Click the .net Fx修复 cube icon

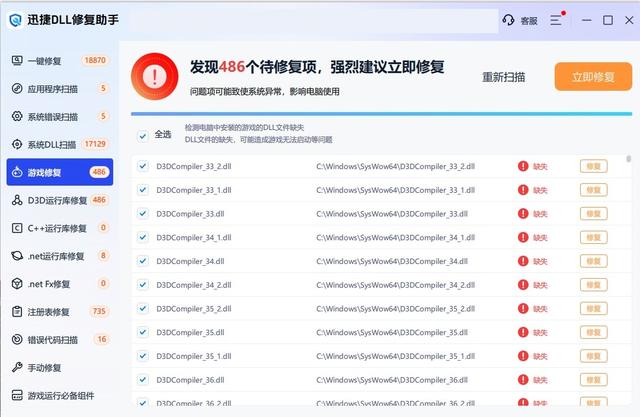17,284
